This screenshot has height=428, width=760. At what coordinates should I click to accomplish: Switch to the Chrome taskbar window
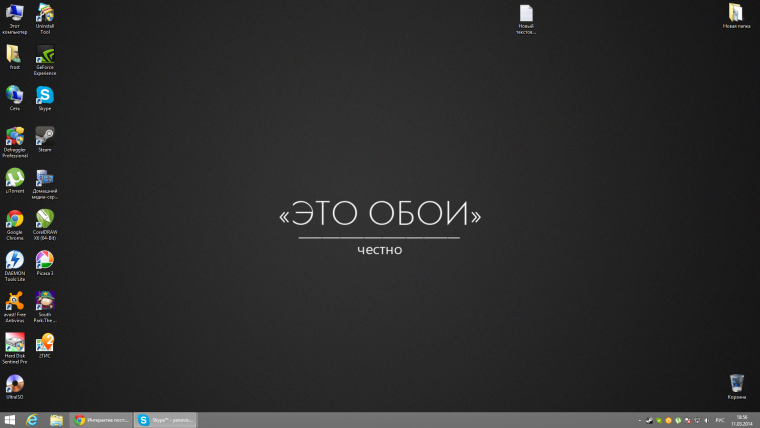(x=101, y=420)
